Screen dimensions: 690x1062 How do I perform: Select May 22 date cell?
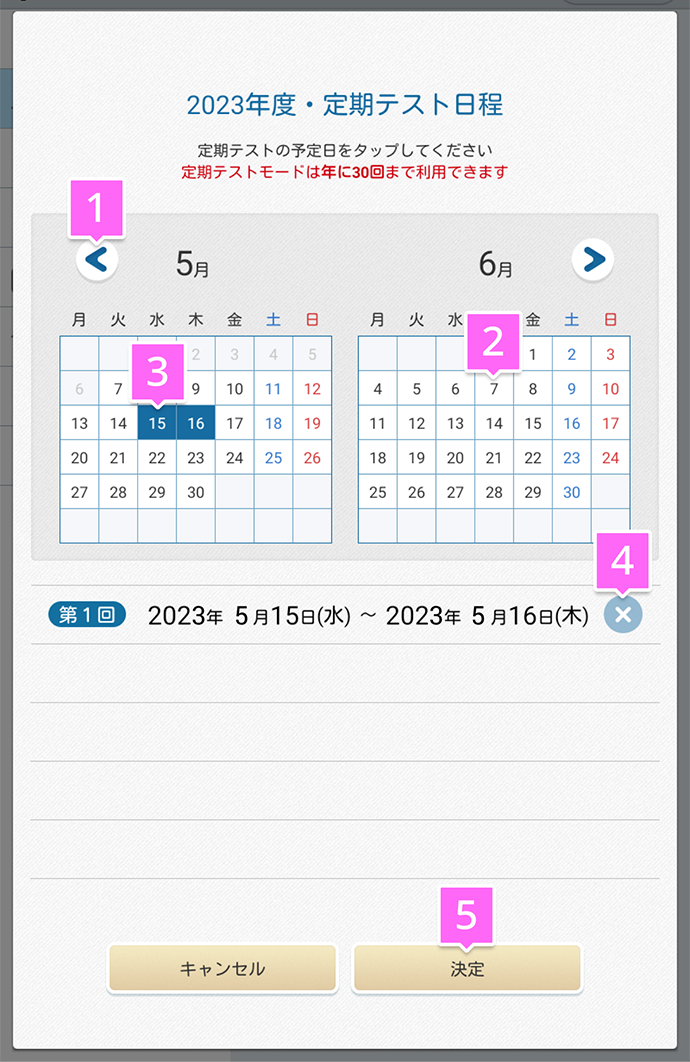click(x=157, y=458)
